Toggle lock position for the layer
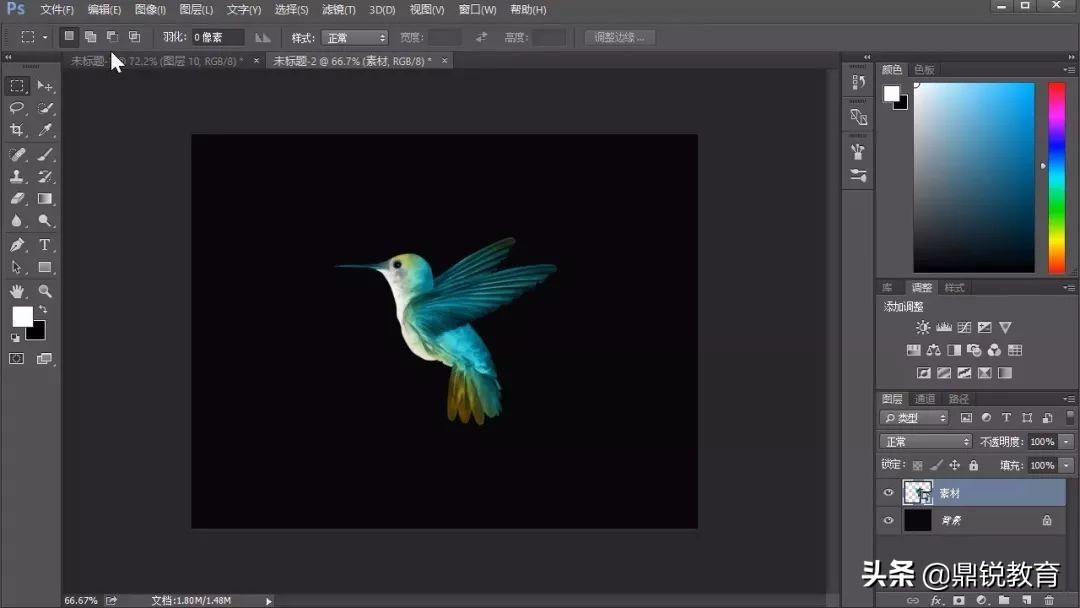1080x608 pixels. tap(955, 465)
